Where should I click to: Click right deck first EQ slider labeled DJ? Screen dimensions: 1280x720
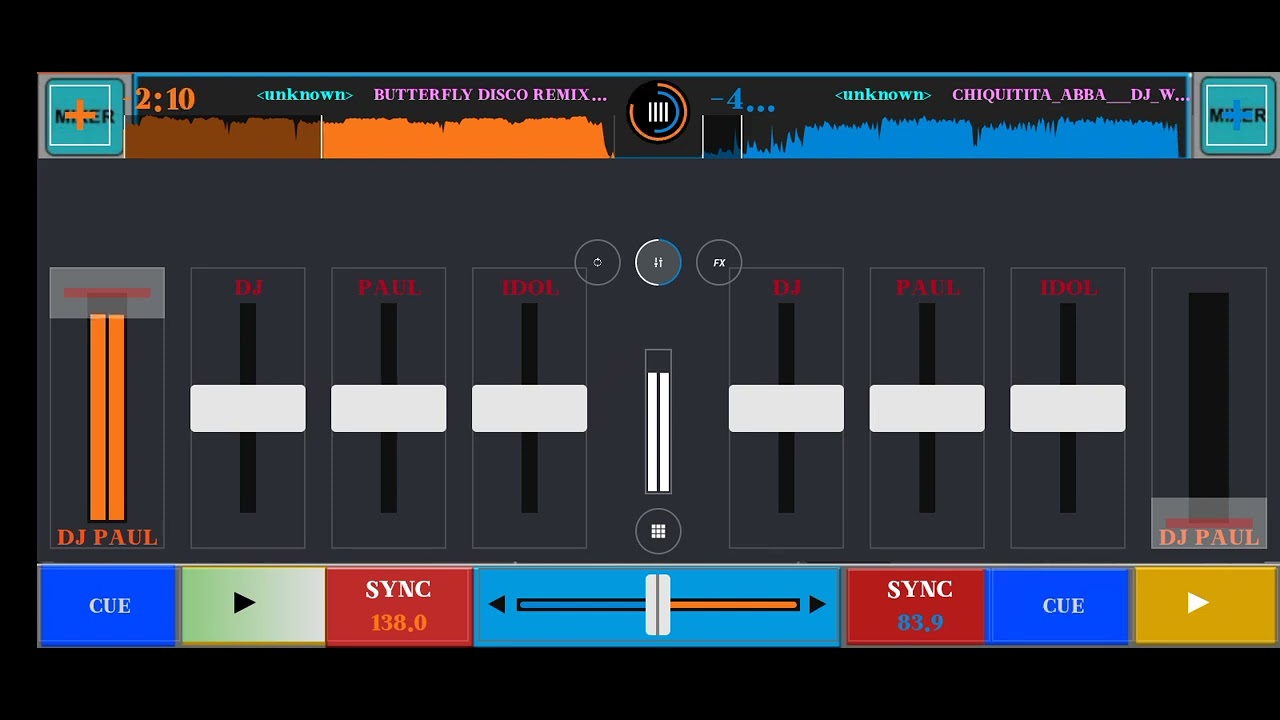(x=786, y=408)
